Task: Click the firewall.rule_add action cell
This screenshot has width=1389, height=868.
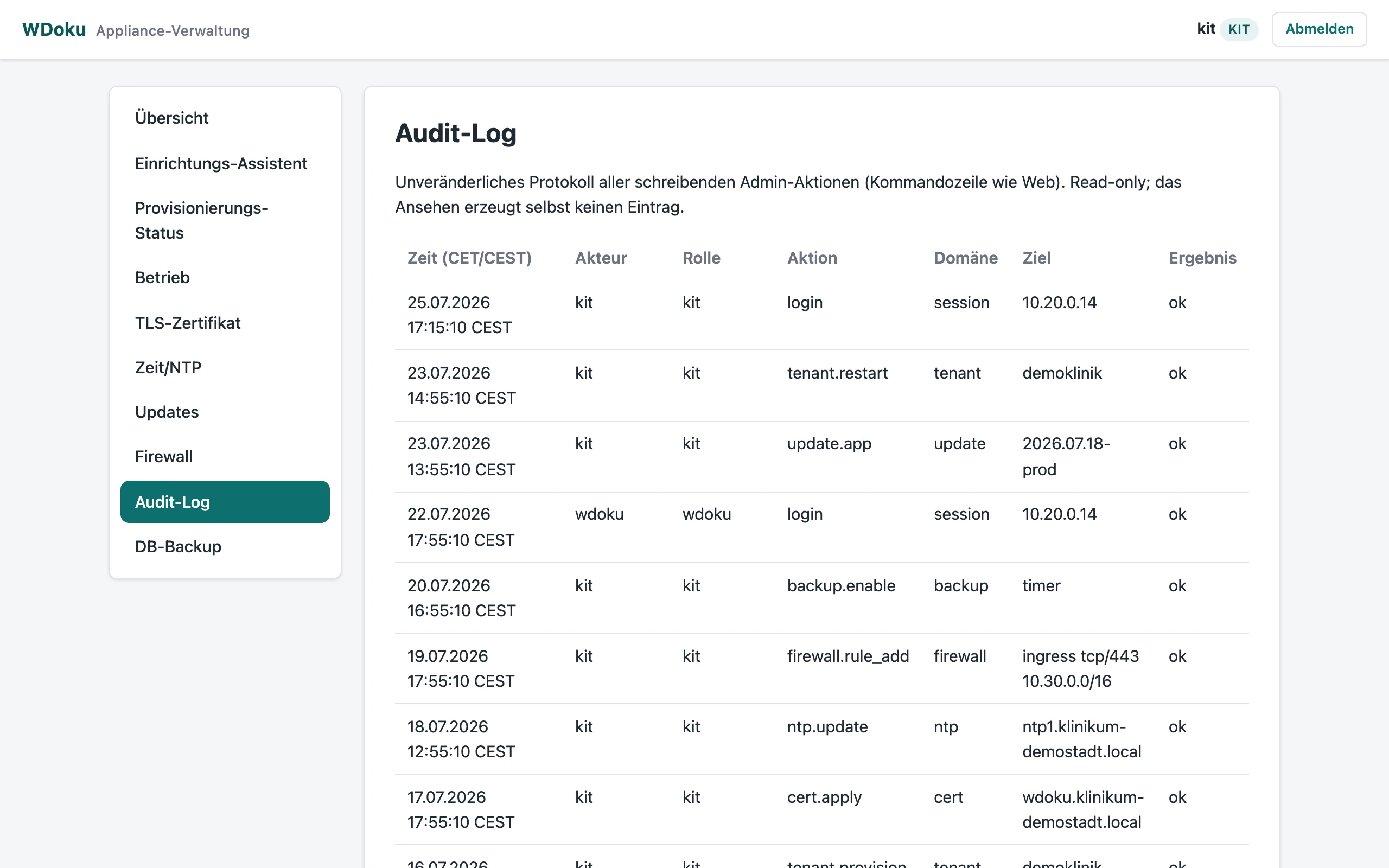Action: click(x=848, y=656)
